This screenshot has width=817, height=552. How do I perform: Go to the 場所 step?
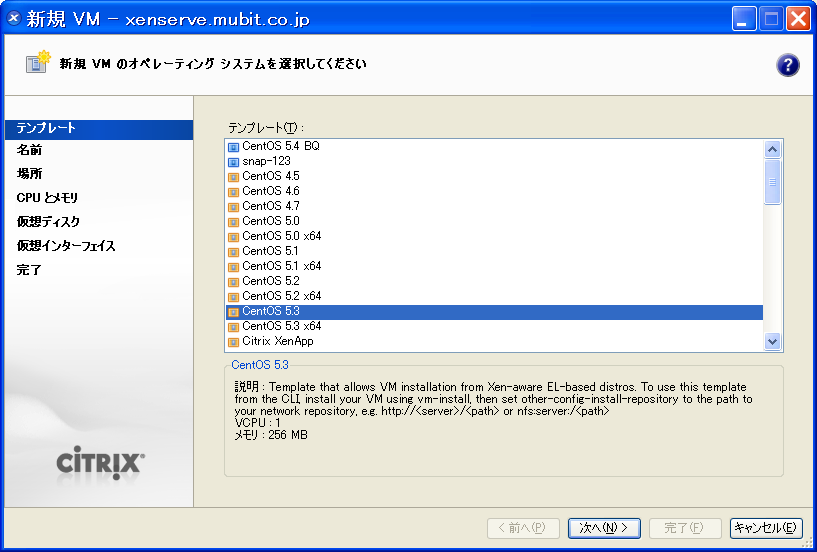pos(29,174)
